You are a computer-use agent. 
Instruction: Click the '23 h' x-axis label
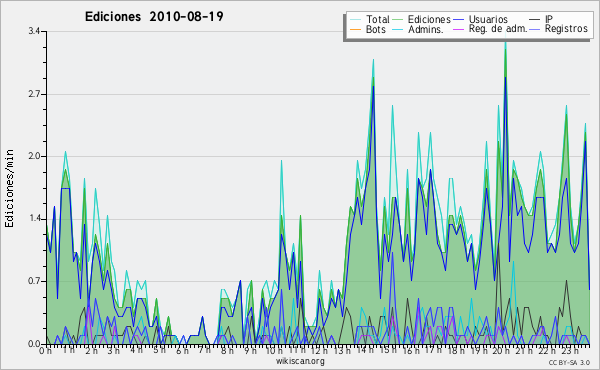[570, 350]
